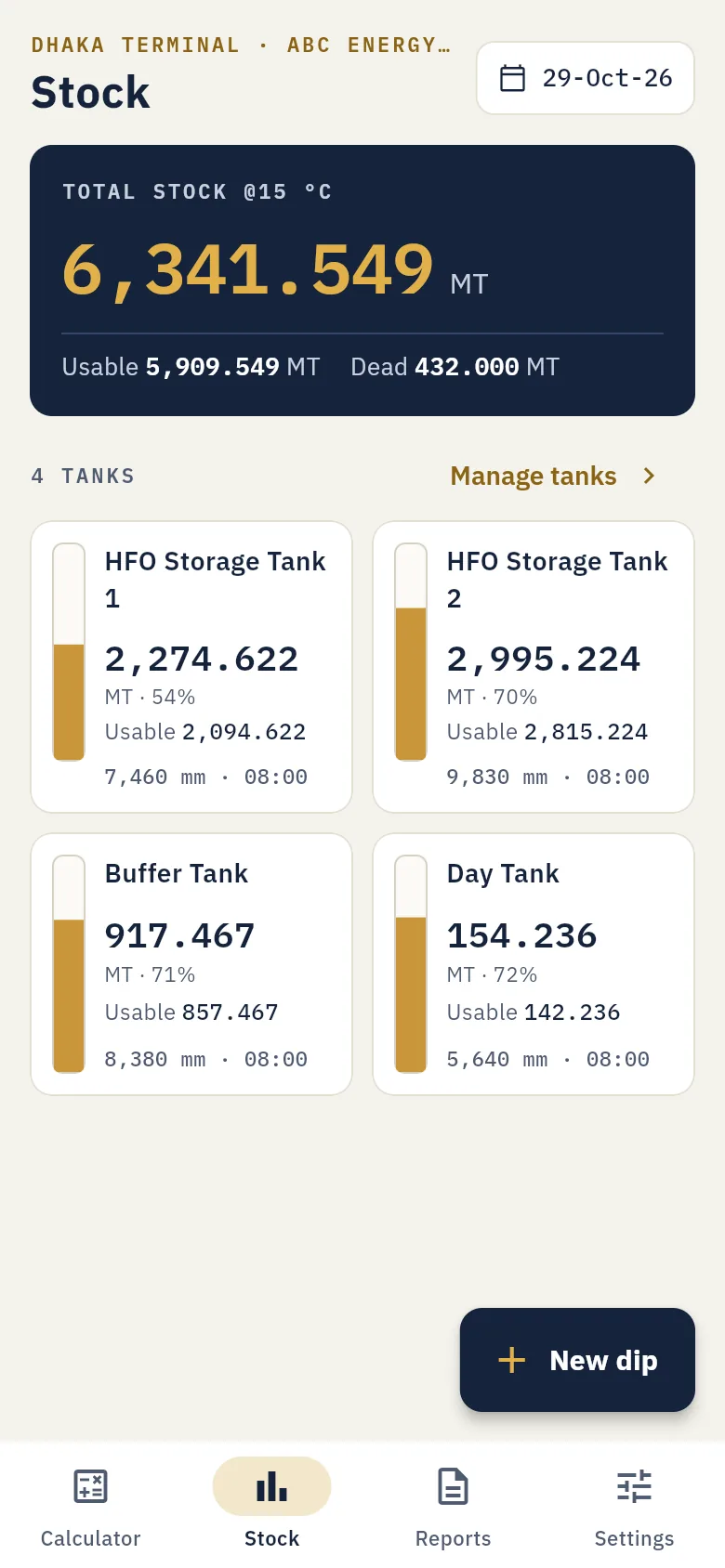This screenshot has width=725, height=1568.
Task: Click the Manage tanks chevron arrow
Action: pos(649,476)
